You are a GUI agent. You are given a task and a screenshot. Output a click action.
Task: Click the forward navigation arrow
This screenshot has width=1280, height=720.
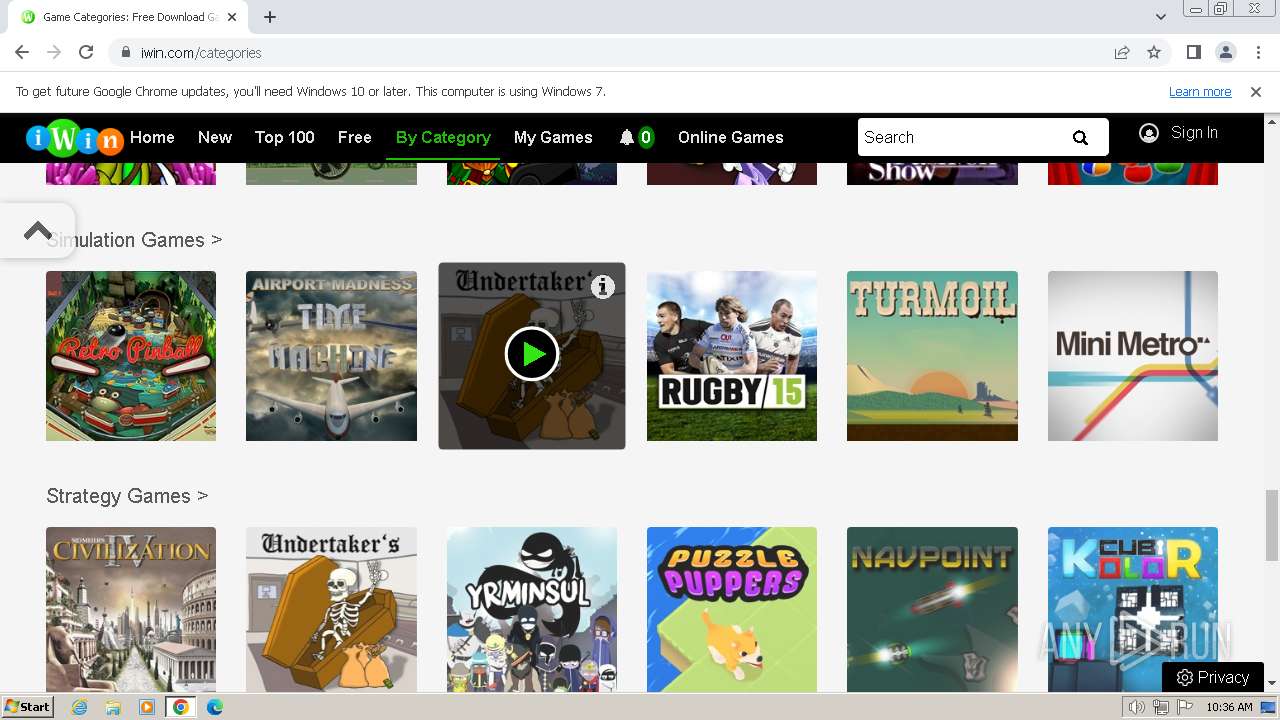[54, 52]
